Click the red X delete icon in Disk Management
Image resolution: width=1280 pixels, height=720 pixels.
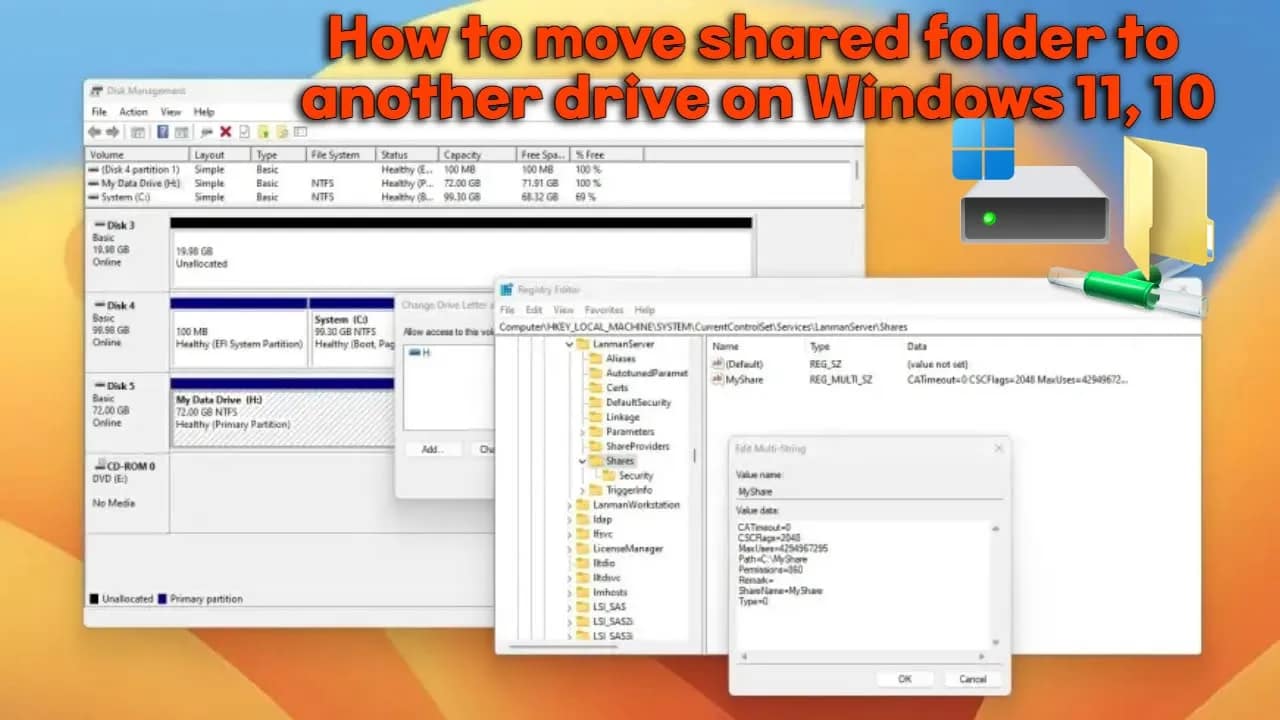point(225,129)
